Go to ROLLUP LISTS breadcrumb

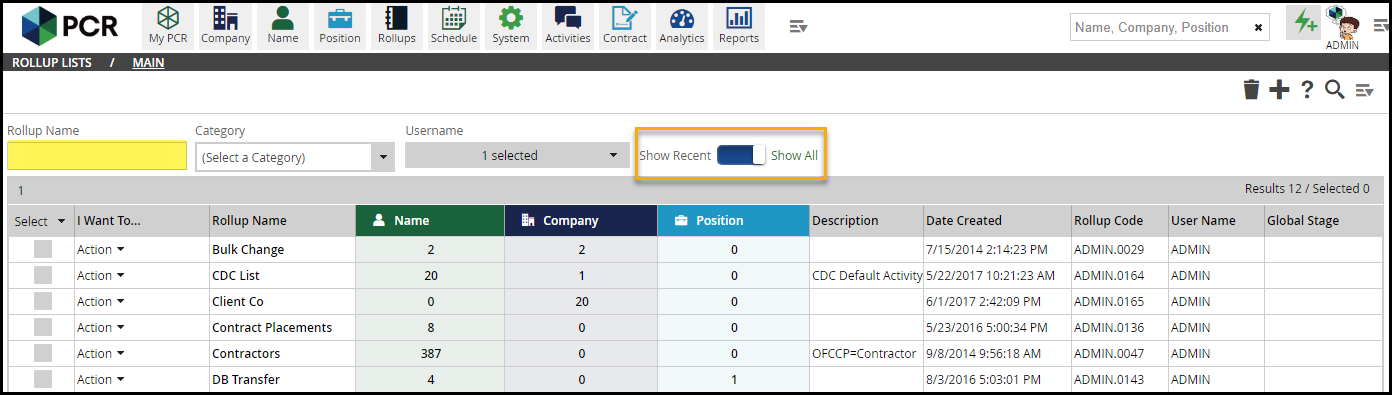point(52,63)
